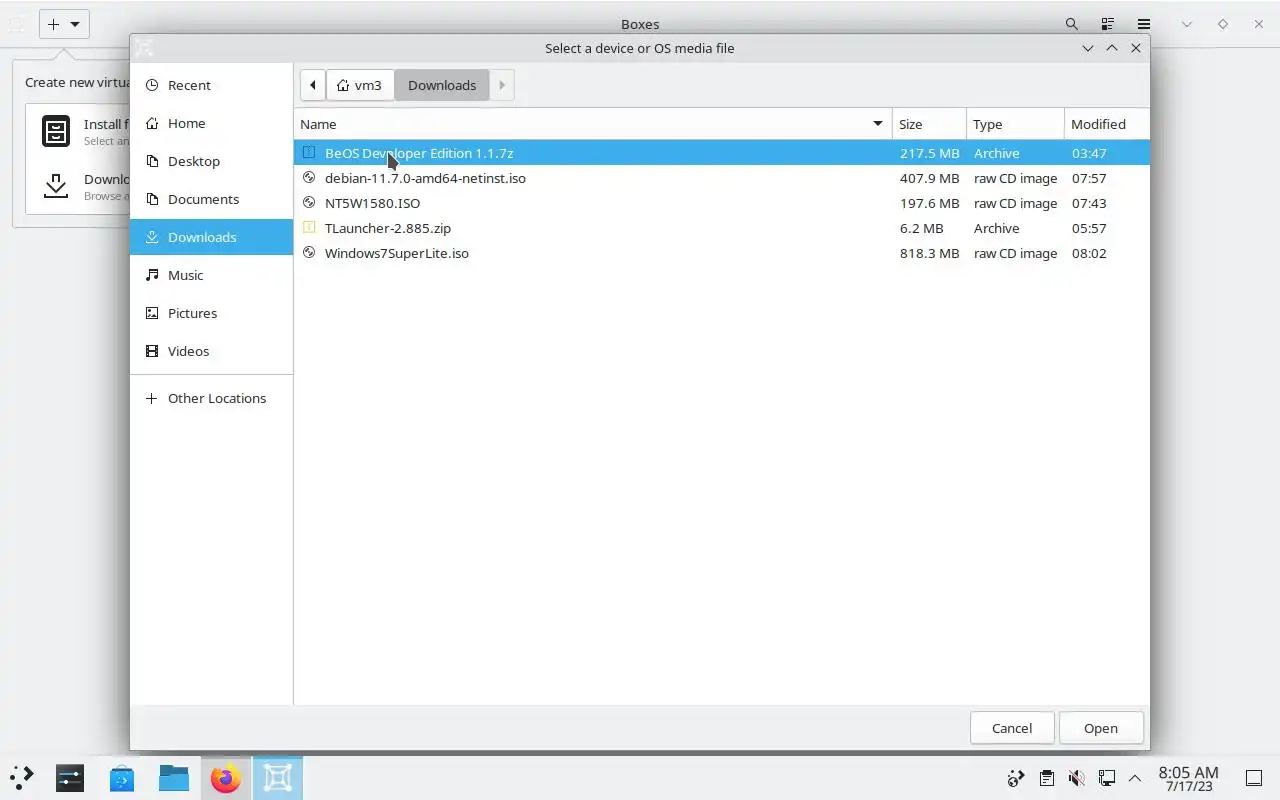Screen dimensions: 1280x800
Task: Select BeOS Developer Edition 1.1.7z file
Action: [722, 153]
